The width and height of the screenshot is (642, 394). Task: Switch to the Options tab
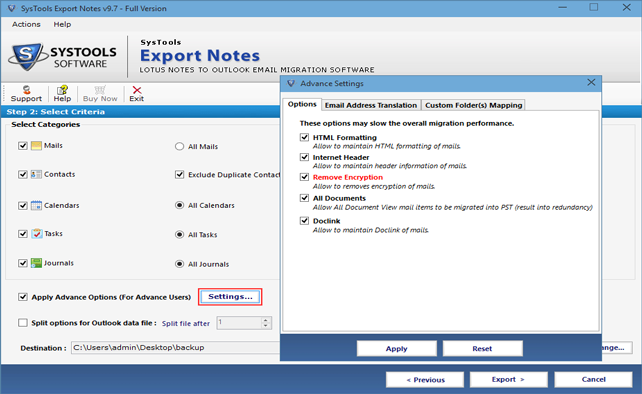click(302, 104)
